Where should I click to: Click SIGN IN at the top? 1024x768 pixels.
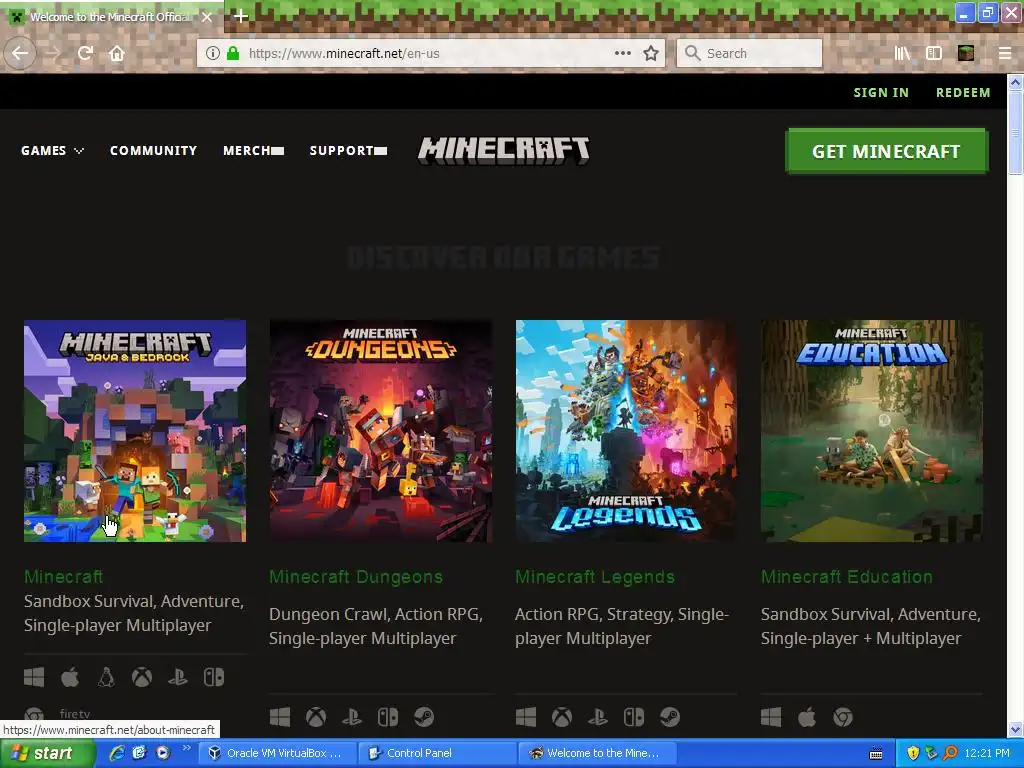pyautogui.click(x=881, y=92)
